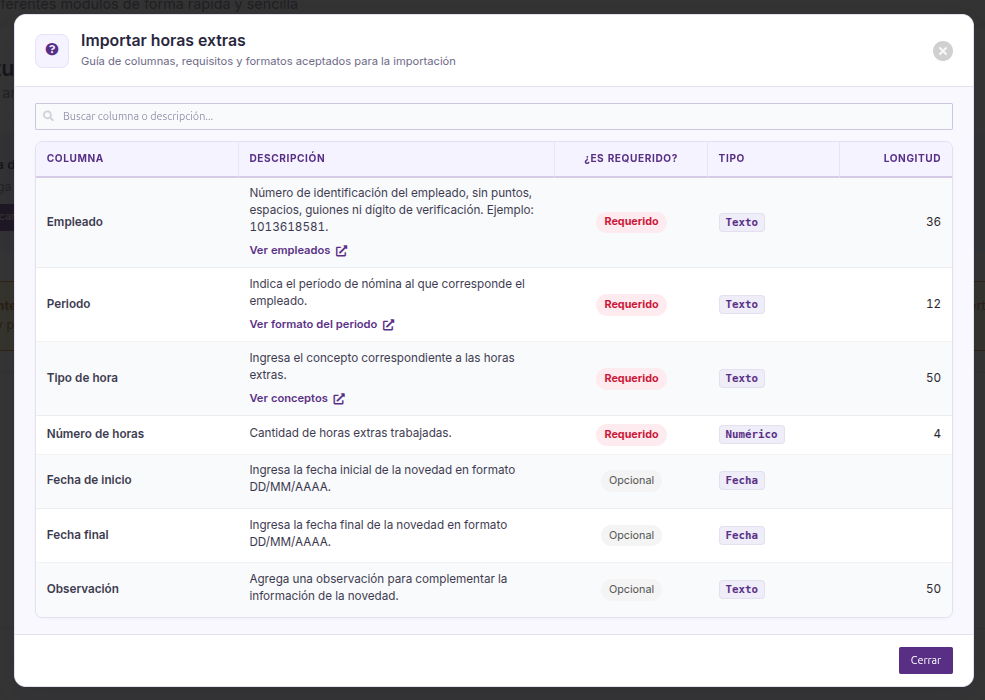
Task: Click the magnifier icon in search field
Action: pos(48,116)
